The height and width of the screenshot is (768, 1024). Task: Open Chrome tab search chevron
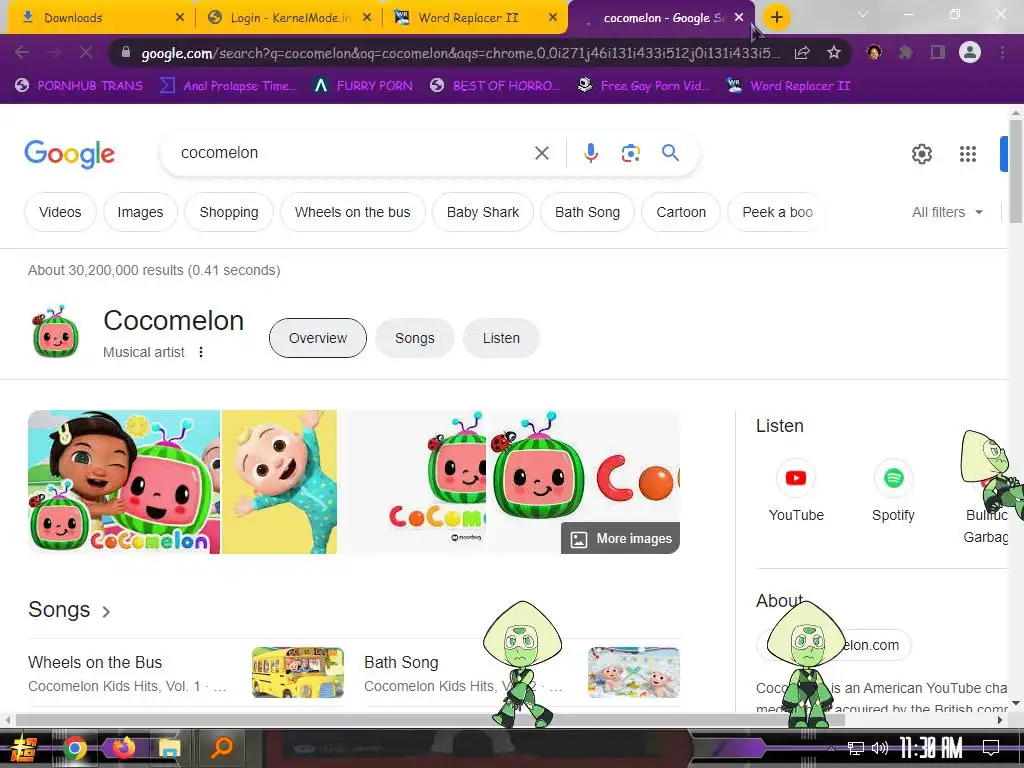[x=863, y=14]
